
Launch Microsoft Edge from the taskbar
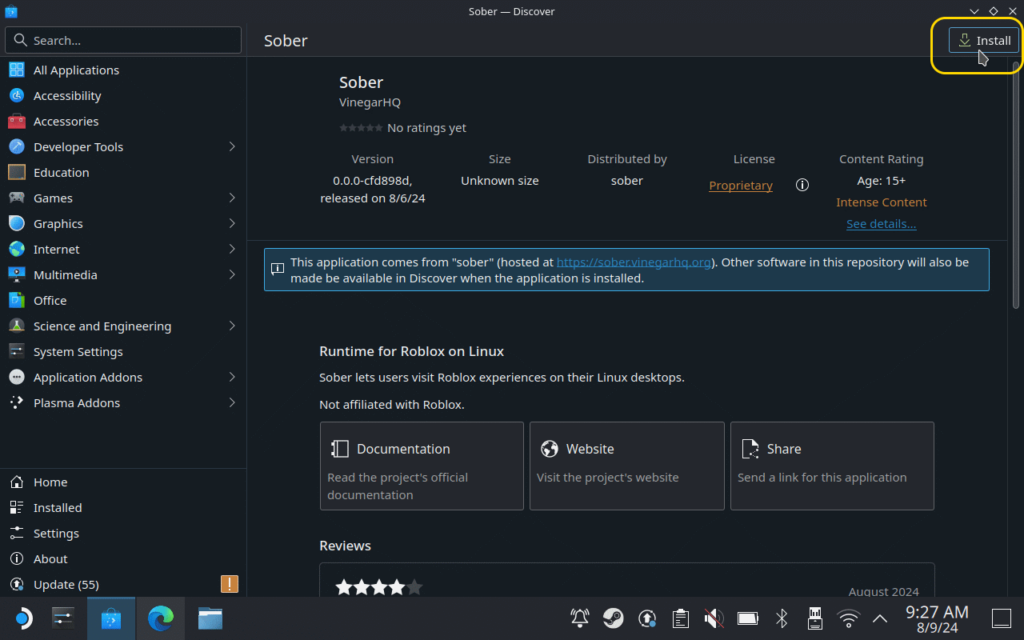pyautogui.click(x=160, y=619)
